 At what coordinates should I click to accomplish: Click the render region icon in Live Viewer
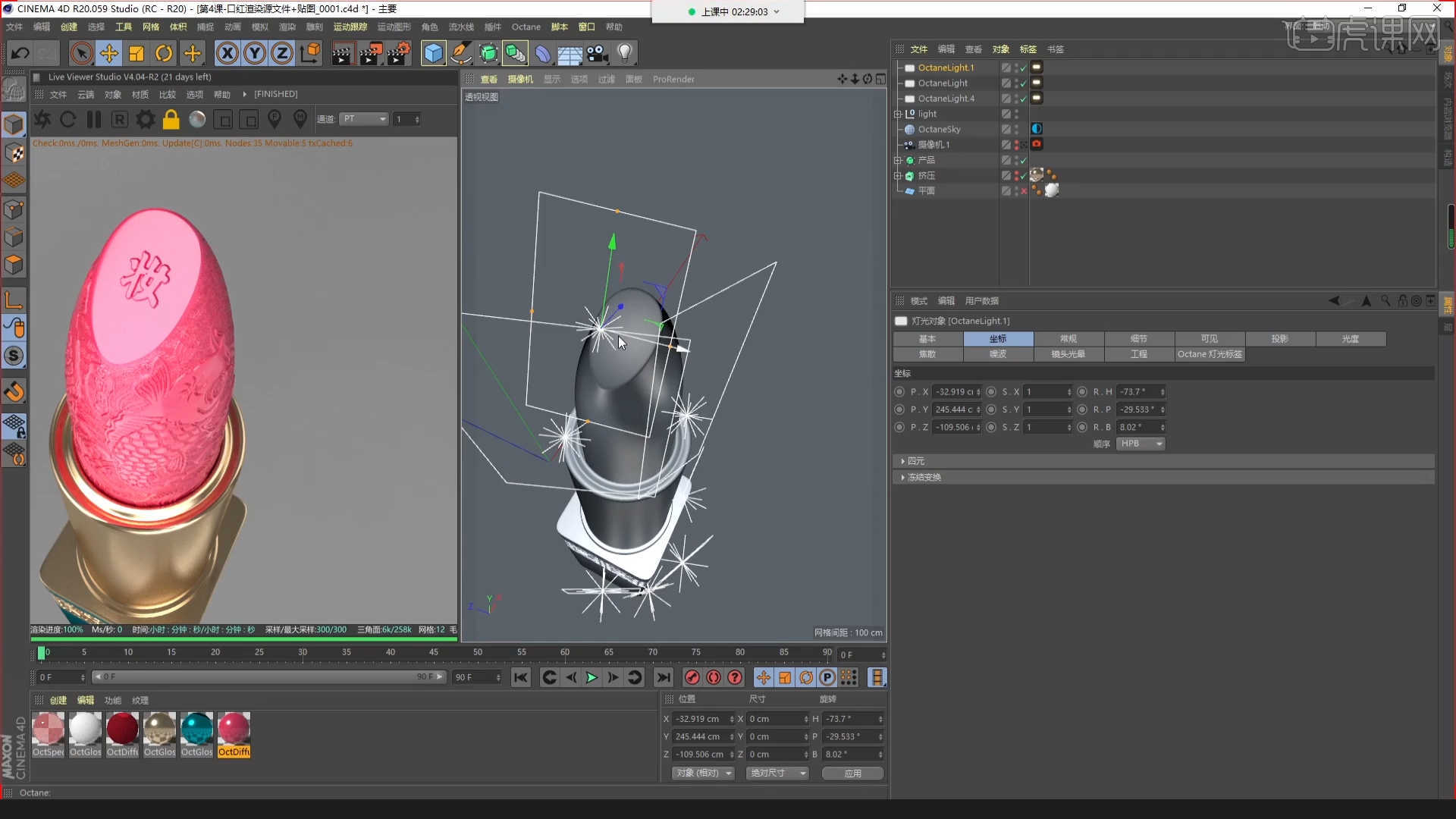click(223, 120)
